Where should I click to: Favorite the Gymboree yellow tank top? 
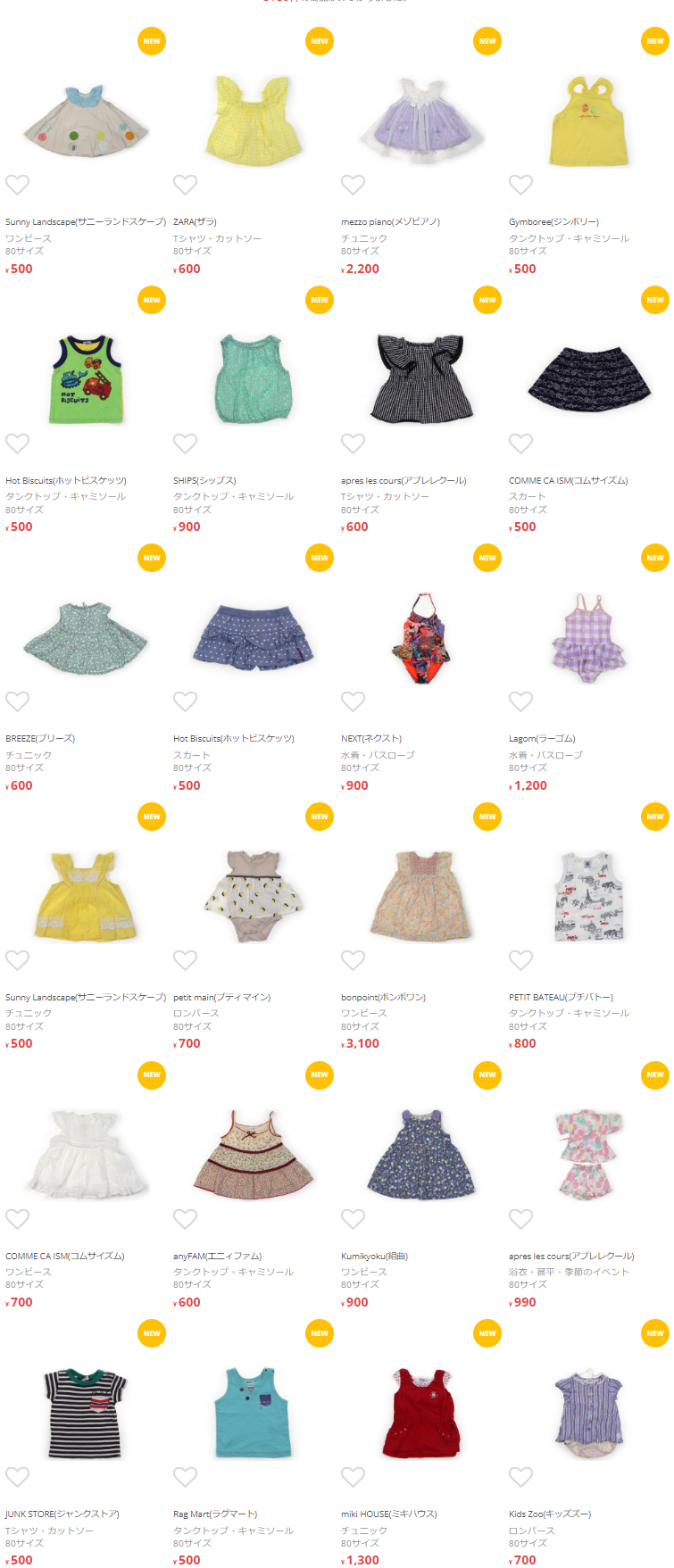[x=521, y=185]
